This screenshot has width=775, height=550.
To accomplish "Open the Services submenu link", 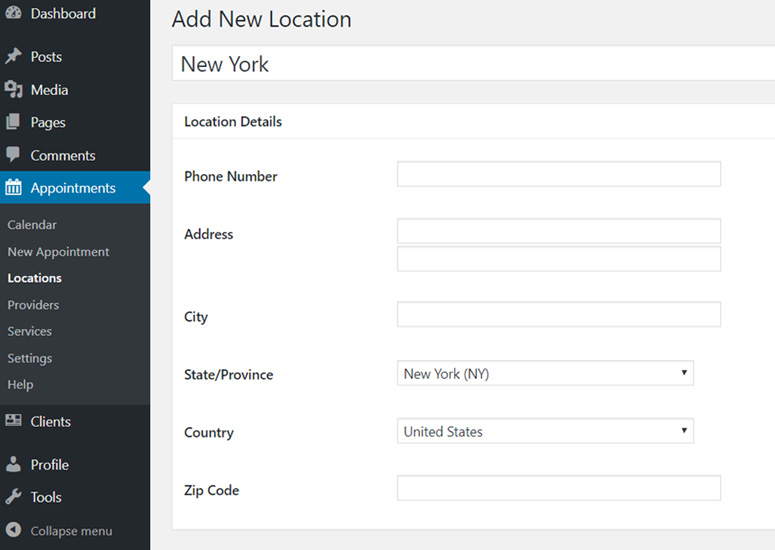I will pyautogui.click(x=30, y=331).
